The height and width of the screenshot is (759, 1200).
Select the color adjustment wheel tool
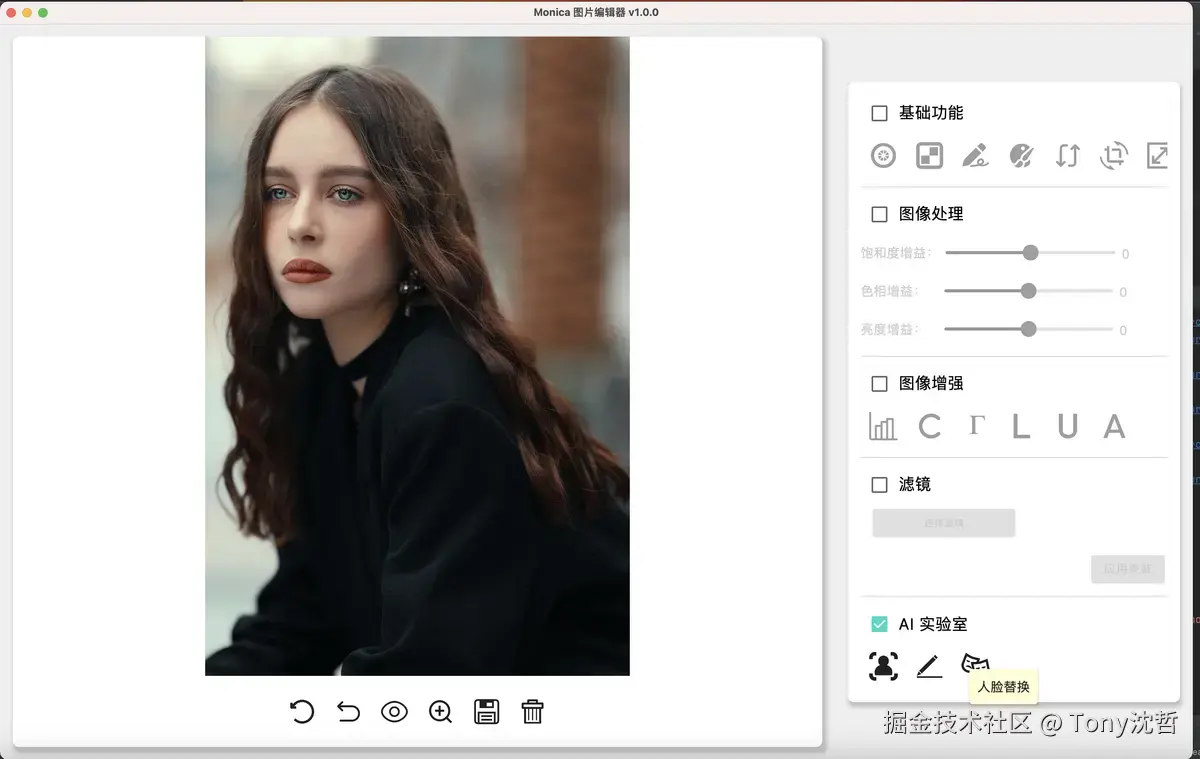[x=883, y=156]
